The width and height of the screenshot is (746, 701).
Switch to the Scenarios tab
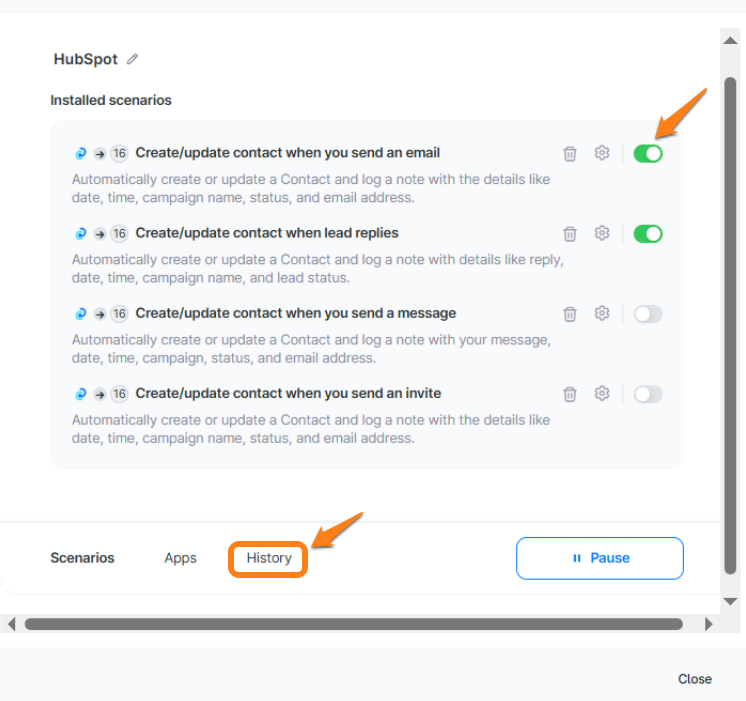82,558
